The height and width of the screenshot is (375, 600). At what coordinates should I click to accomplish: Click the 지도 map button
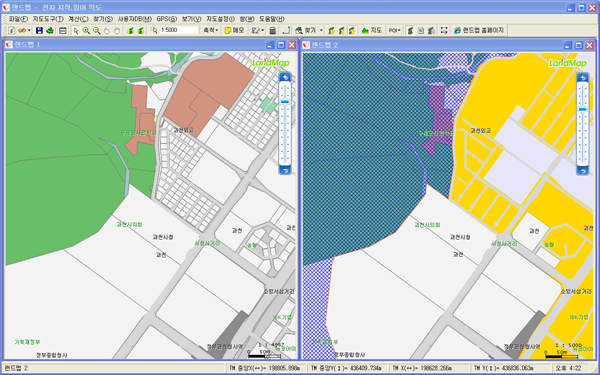click(372, 30)
